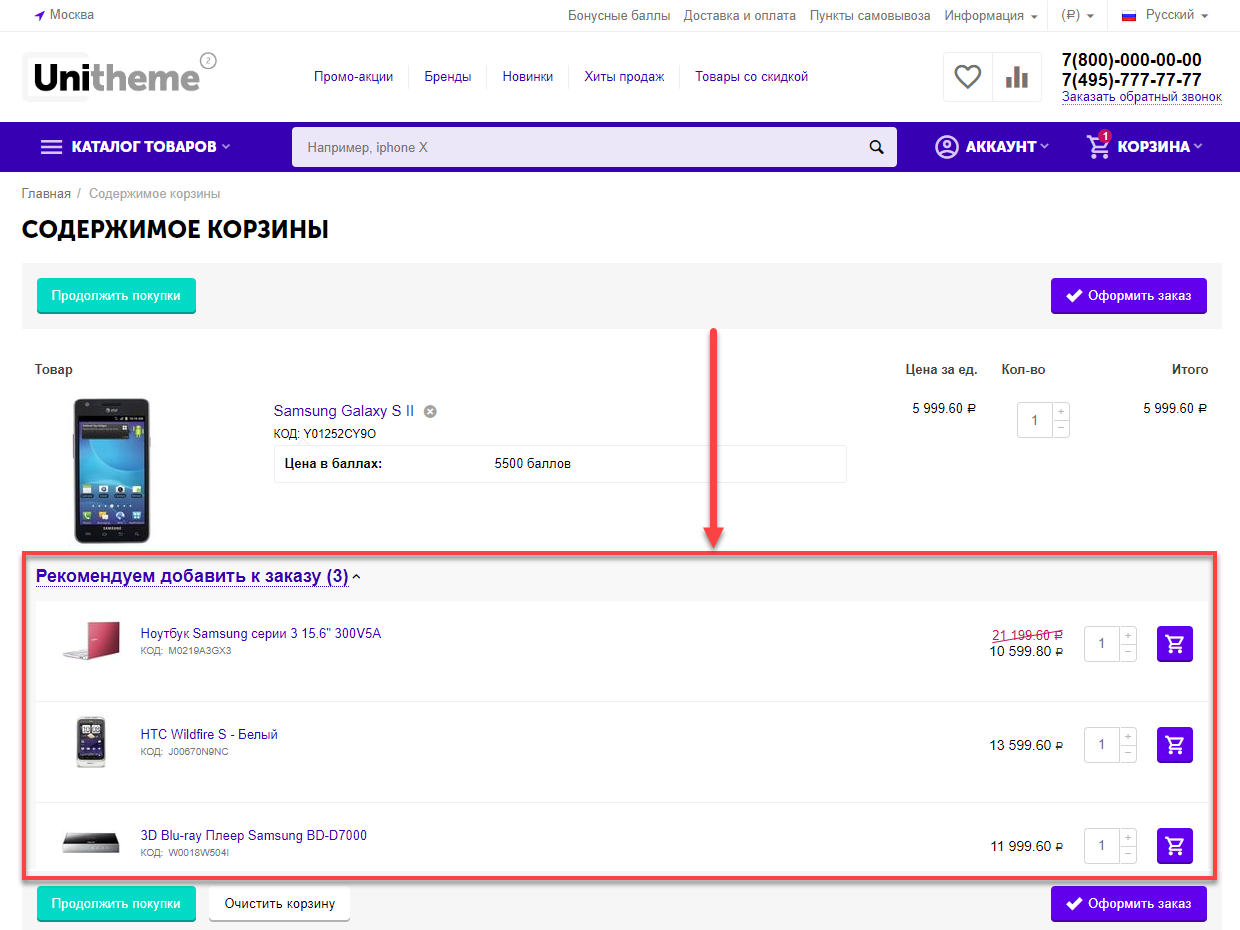Click the Blu-ray player quantity field
This screenshot has width=1240, height=930.
pyautogui.click(x=1102, y=846)
